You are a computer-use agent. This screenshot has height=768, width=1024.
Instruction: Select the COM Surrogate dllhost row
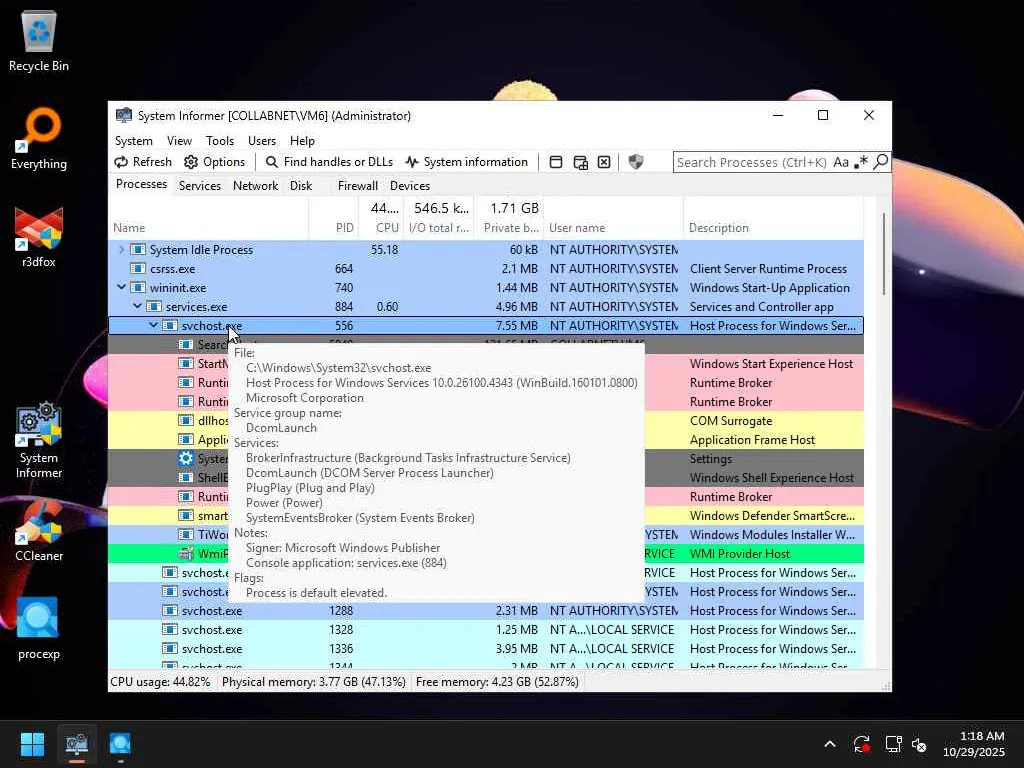tap(486, 421)
